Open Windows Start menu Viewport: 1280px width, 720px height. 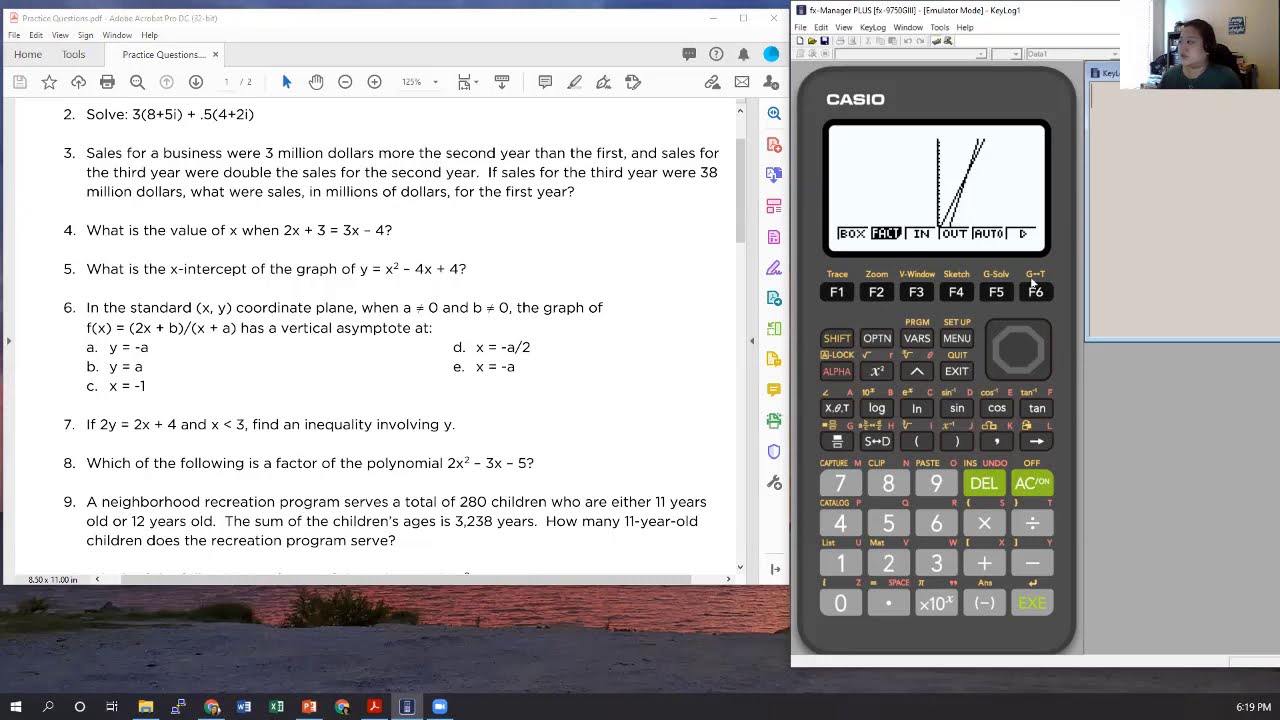coord(16,707)
